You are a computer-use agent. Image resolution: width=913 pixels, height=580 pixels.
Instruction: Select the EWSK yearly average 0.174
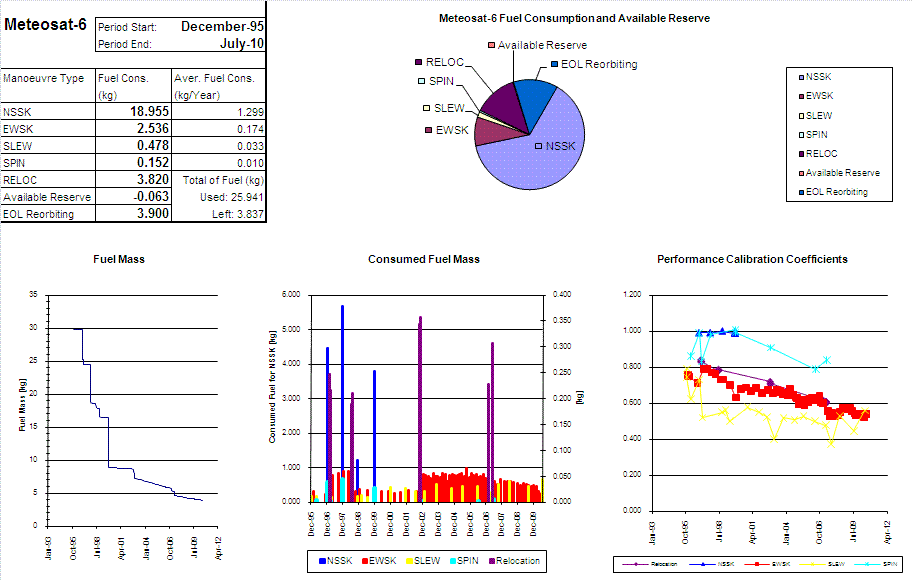coord(250,129)
